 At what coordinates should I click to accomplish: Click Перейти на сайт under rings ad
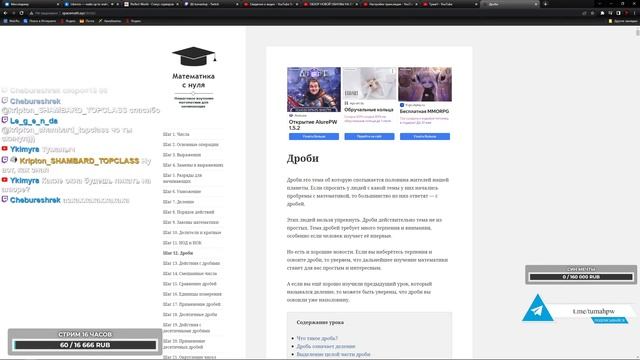(x=369, y=136)
